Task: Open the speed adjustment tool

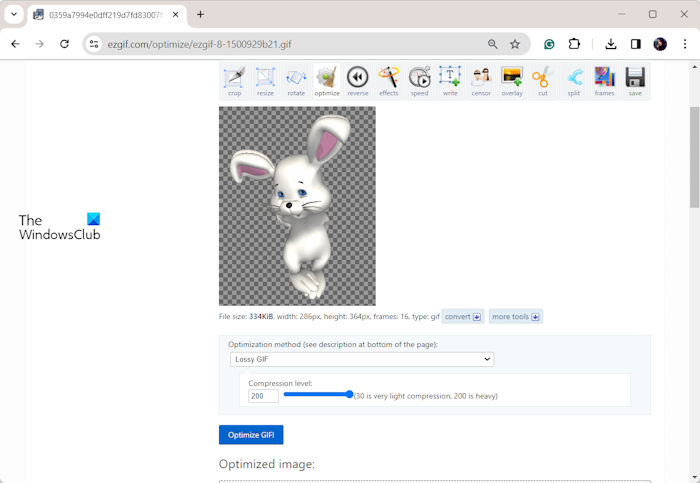Action: [x=420, y=81]
